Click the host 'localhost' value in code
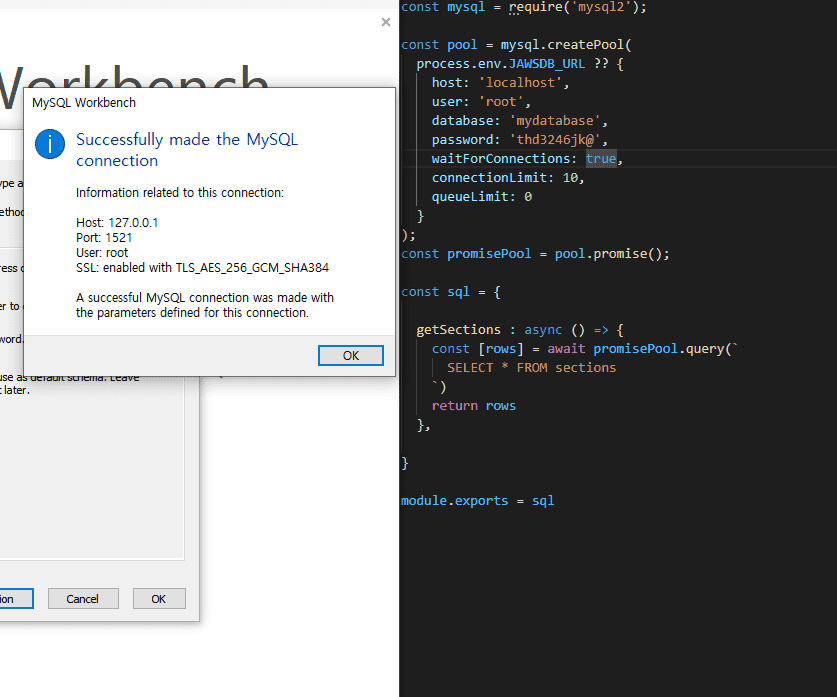Screen dimensions: 837x697 click(520, 83)
